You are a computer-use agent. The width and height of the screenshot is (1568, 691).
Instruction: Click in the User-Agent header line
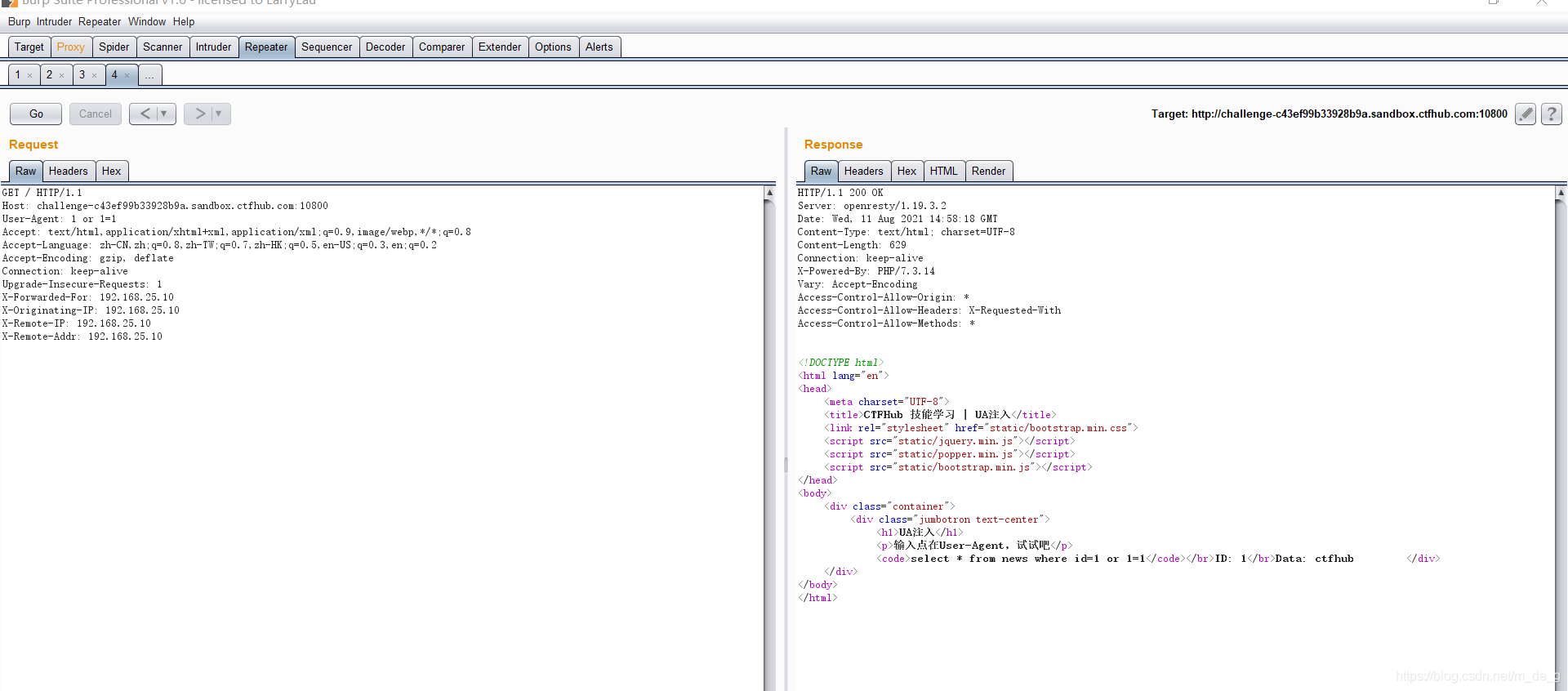point(59,219)
